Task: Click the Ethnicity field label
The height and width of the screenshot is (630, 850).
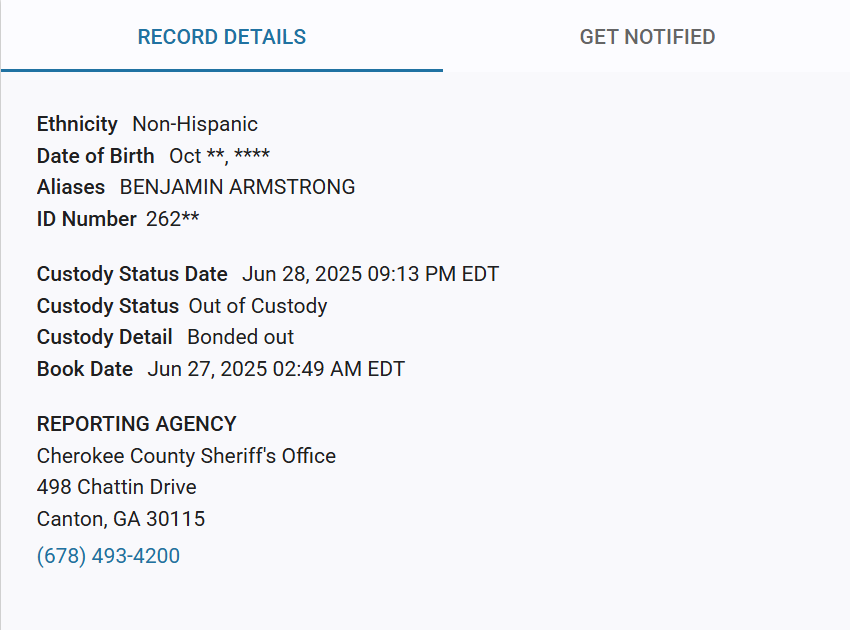Action: click(x=77, y=124)
